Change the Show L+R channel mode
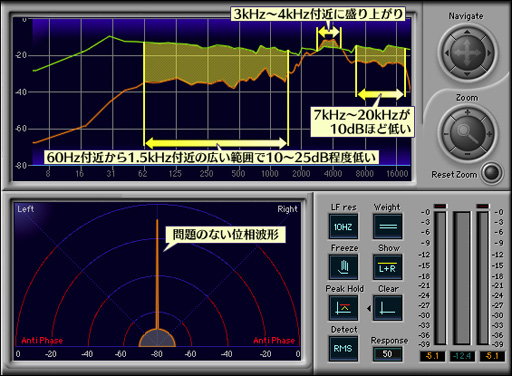This screenshot has height=376, width=512. pyautogui.click(x=388, y=267)
